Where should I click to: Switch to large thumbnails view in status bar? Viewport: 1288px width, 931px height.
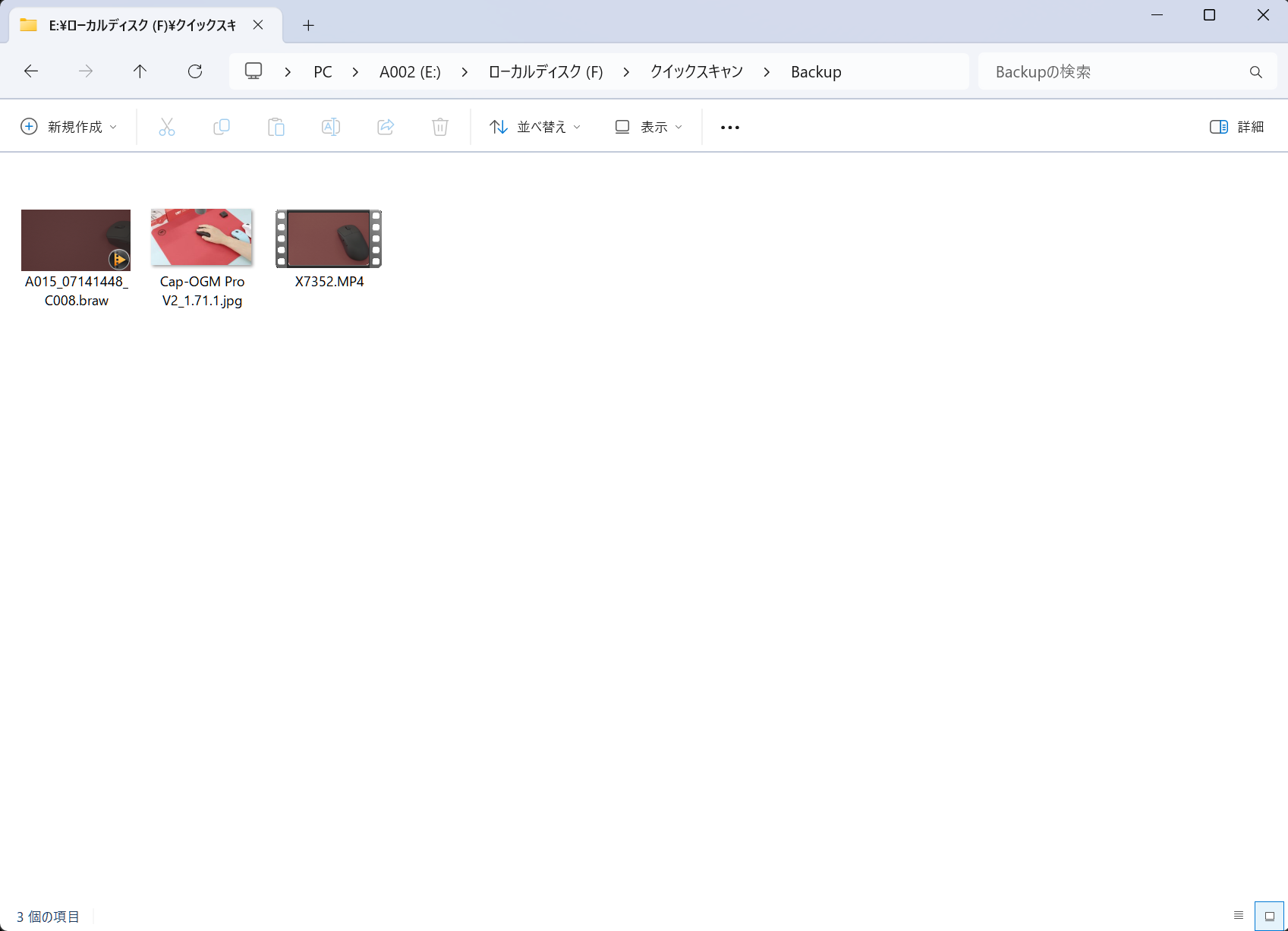[x=1269, y=916]
